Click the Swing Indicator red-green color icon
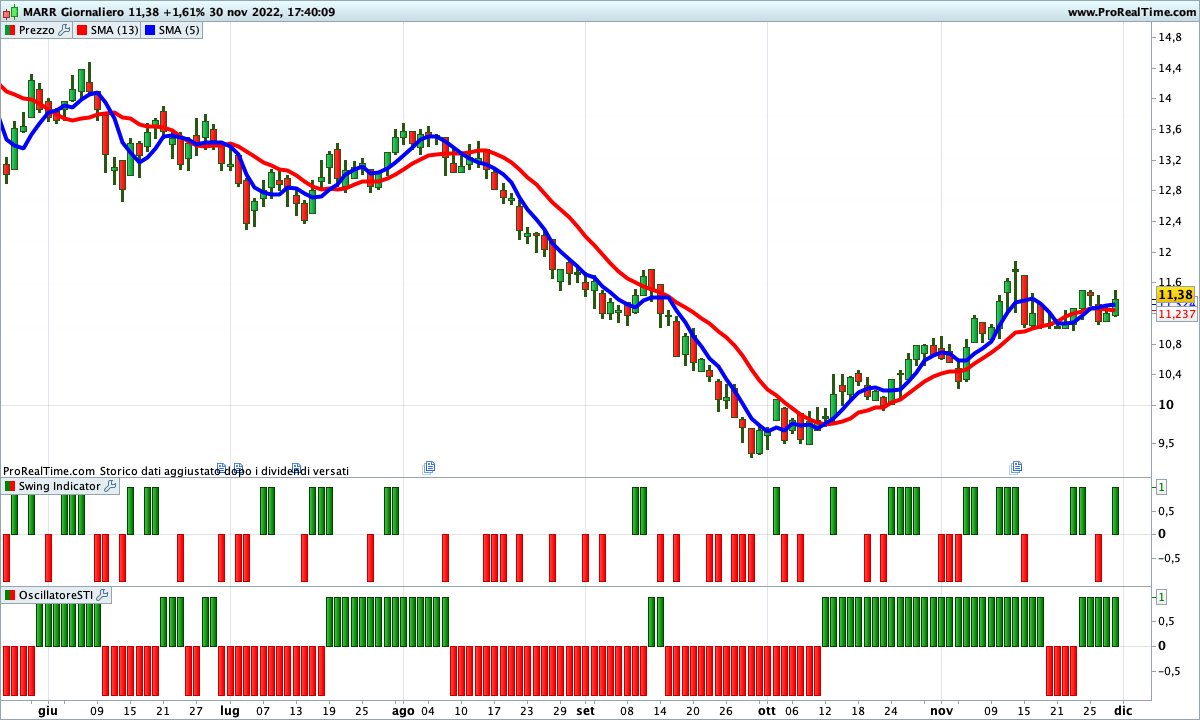 10,486
